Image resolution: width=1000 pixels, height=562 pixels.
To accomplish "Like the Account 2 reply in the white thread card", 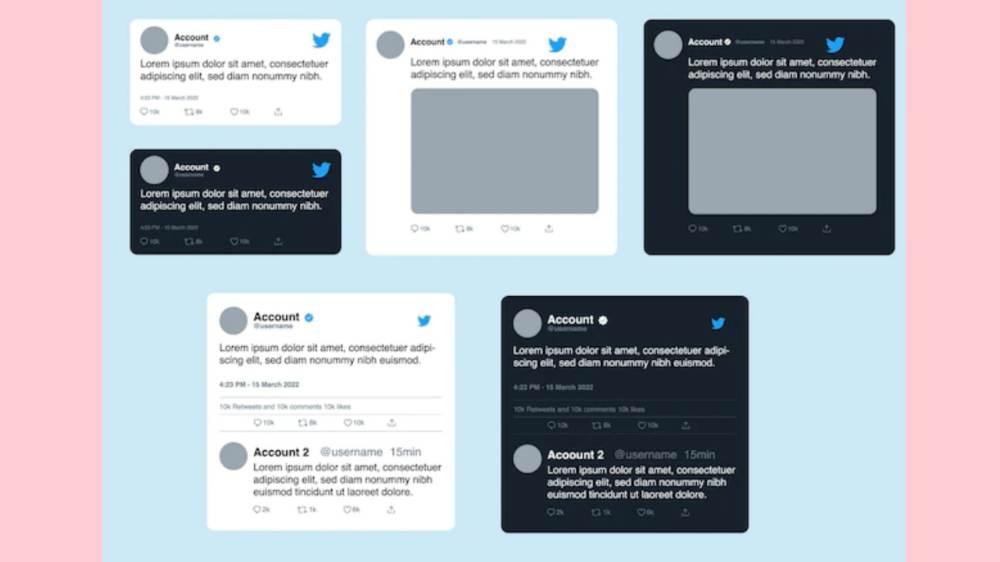I will click(x=347, y=510).
